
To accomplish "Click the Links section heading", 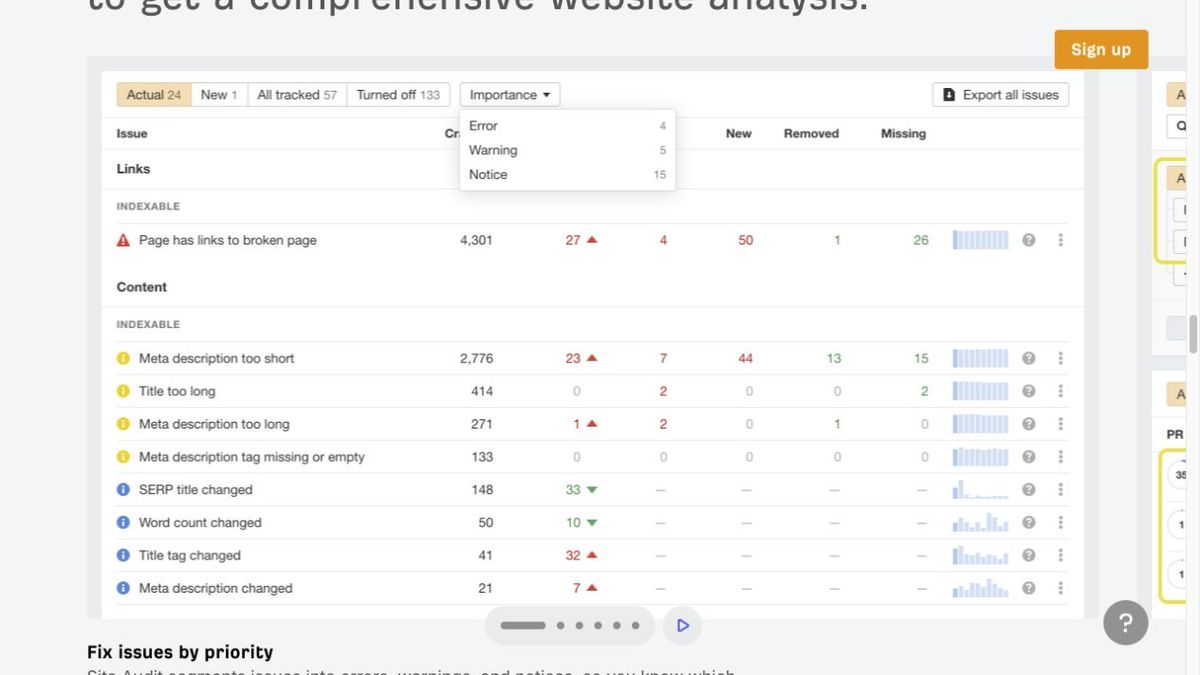I will 133,169.
